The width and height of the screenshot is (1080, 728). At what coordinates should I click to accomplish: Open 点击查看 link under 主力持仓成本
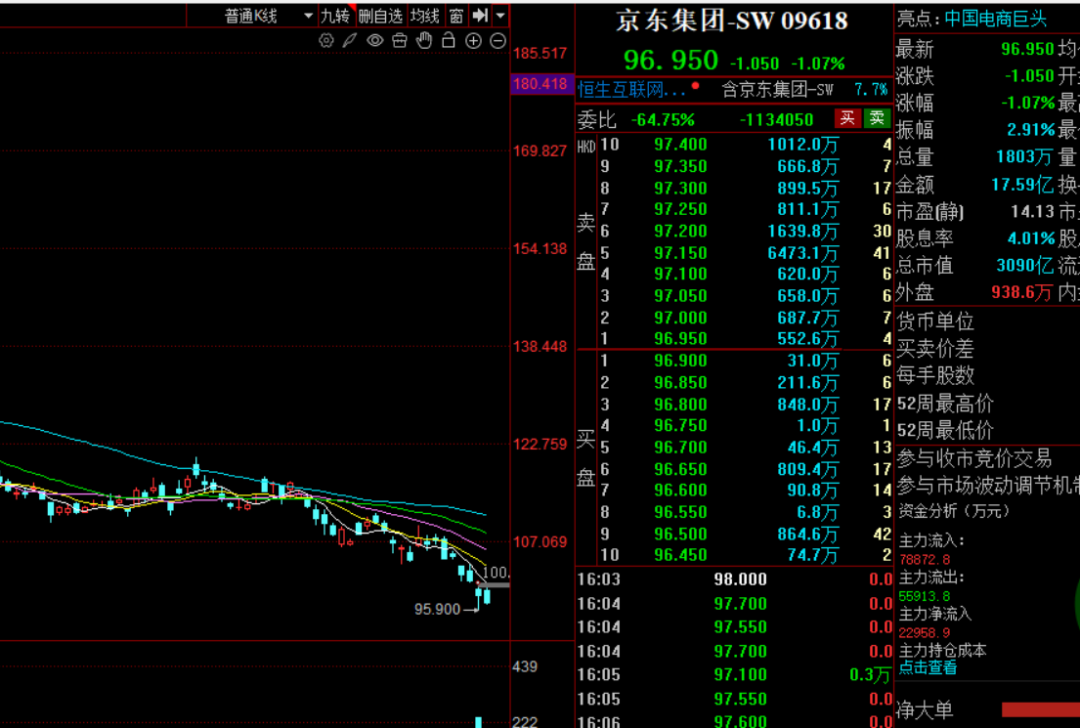point(928,667)
